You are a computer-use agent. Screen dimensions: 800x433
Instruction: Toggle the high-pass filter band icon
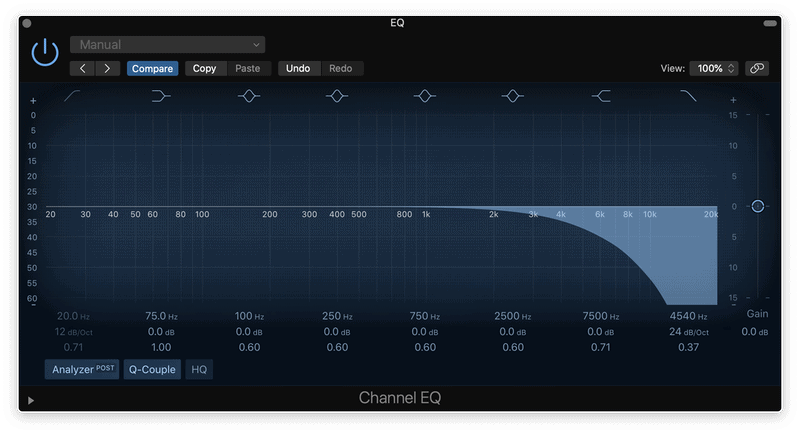click(72, 95)
